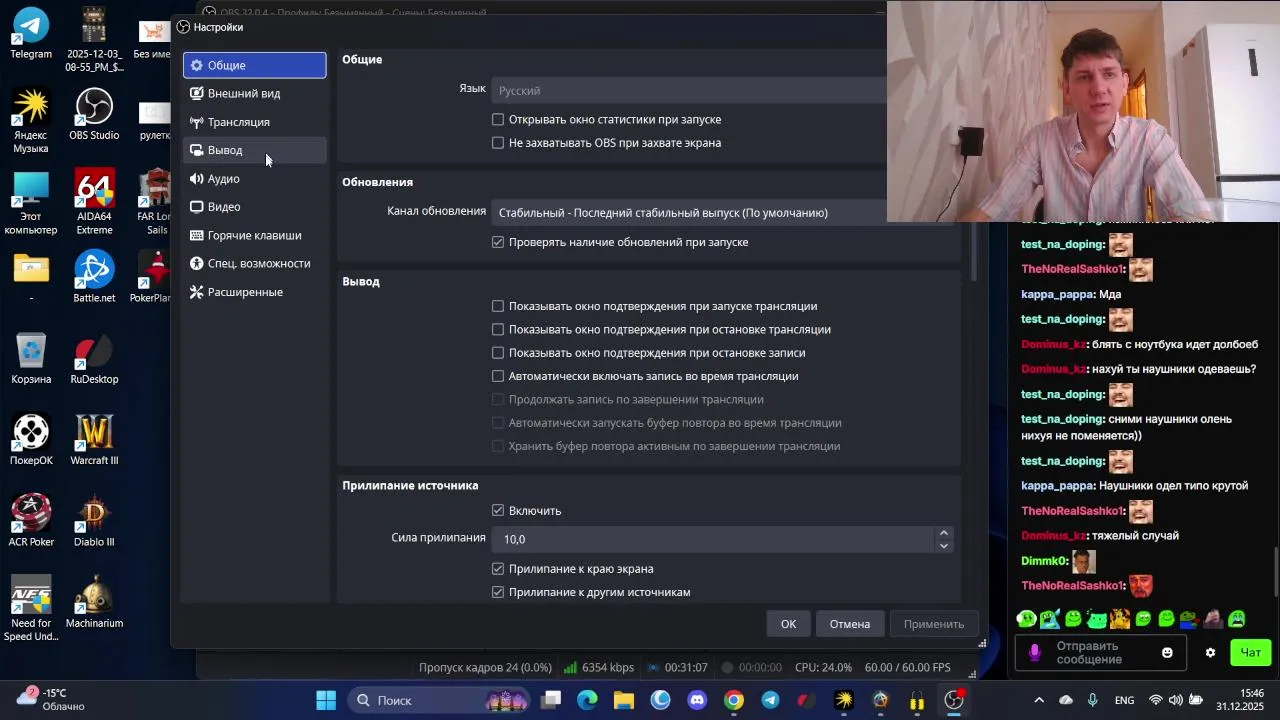Click the CPU: 24.0% status text

pyautogui.click(x=823, y=667)
